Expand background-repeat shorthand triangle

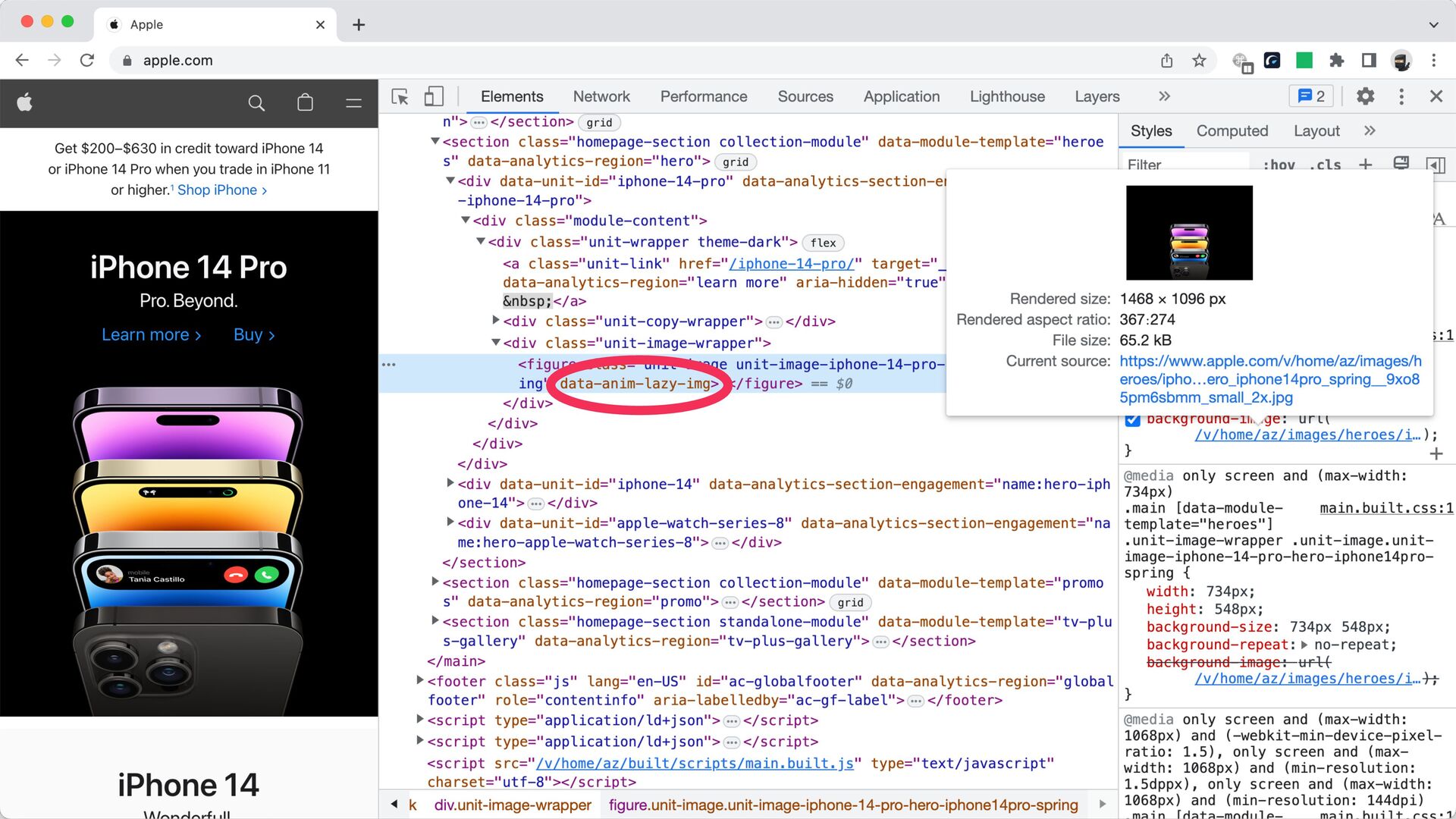[1304, 645]
